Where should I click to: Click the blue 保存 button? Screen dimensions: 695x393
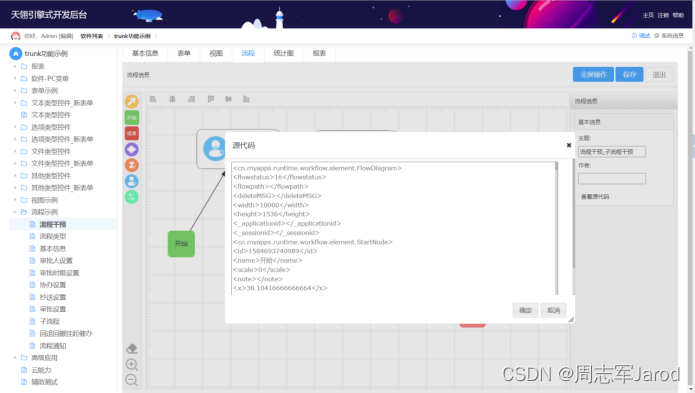629,74
